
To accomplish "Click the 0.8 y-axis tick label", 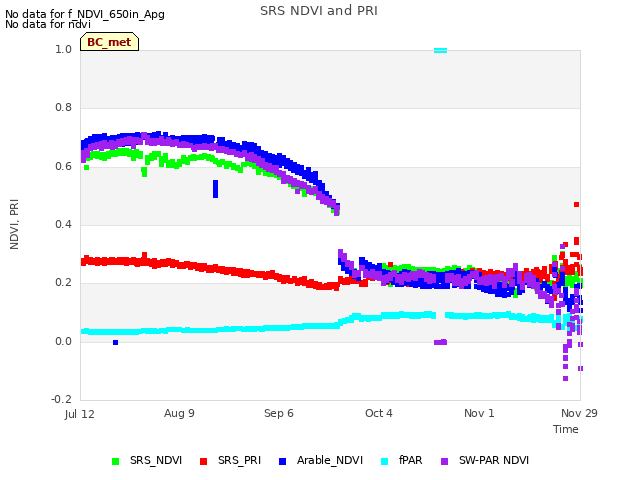I will coord(63,108).
